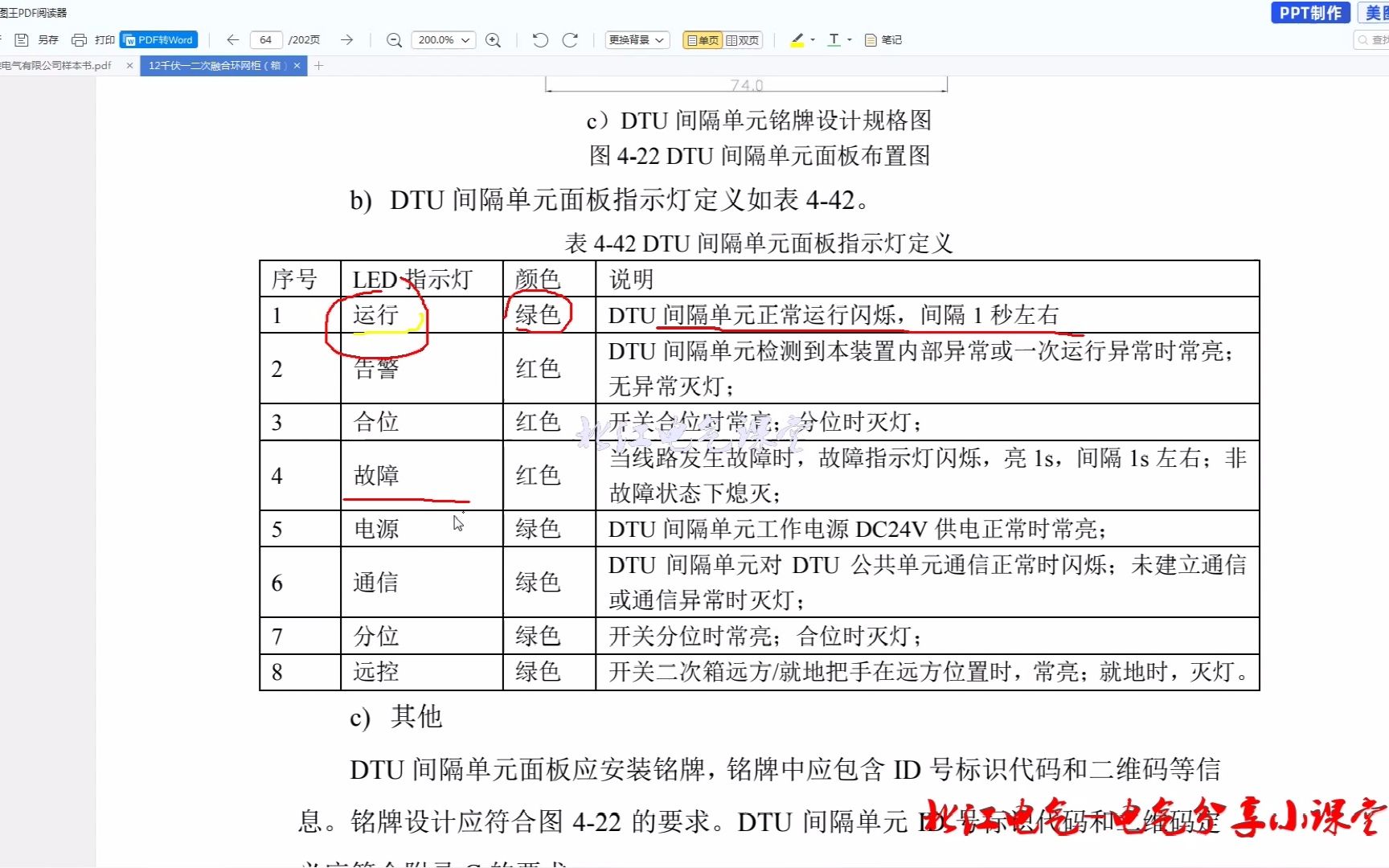1389x868 pixels.
Task: Click the heading 'c) 其他'
Action: point(395,716)
